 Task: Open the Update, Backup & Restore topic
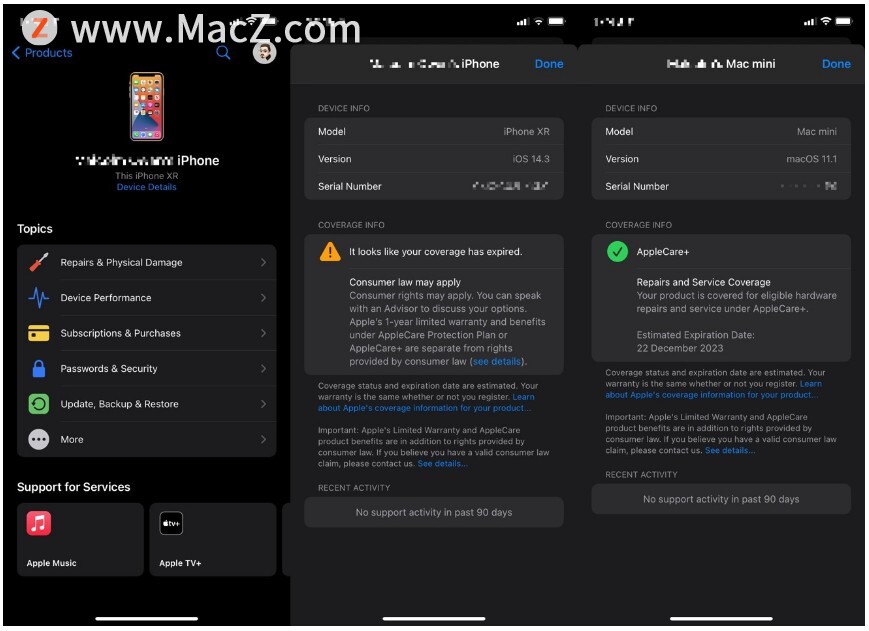coord(147,404)
